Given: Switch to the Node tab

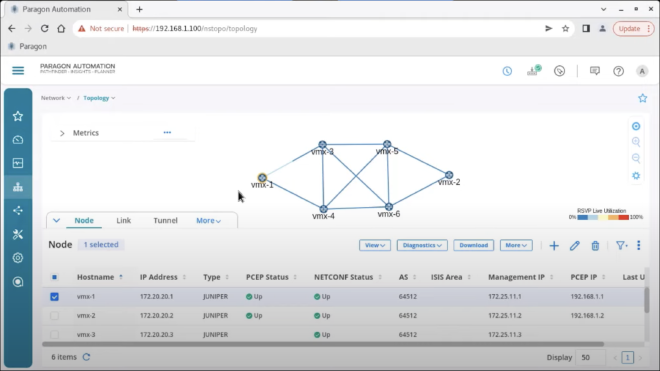Looking at the screenshot, I should [x=84, y=220].
